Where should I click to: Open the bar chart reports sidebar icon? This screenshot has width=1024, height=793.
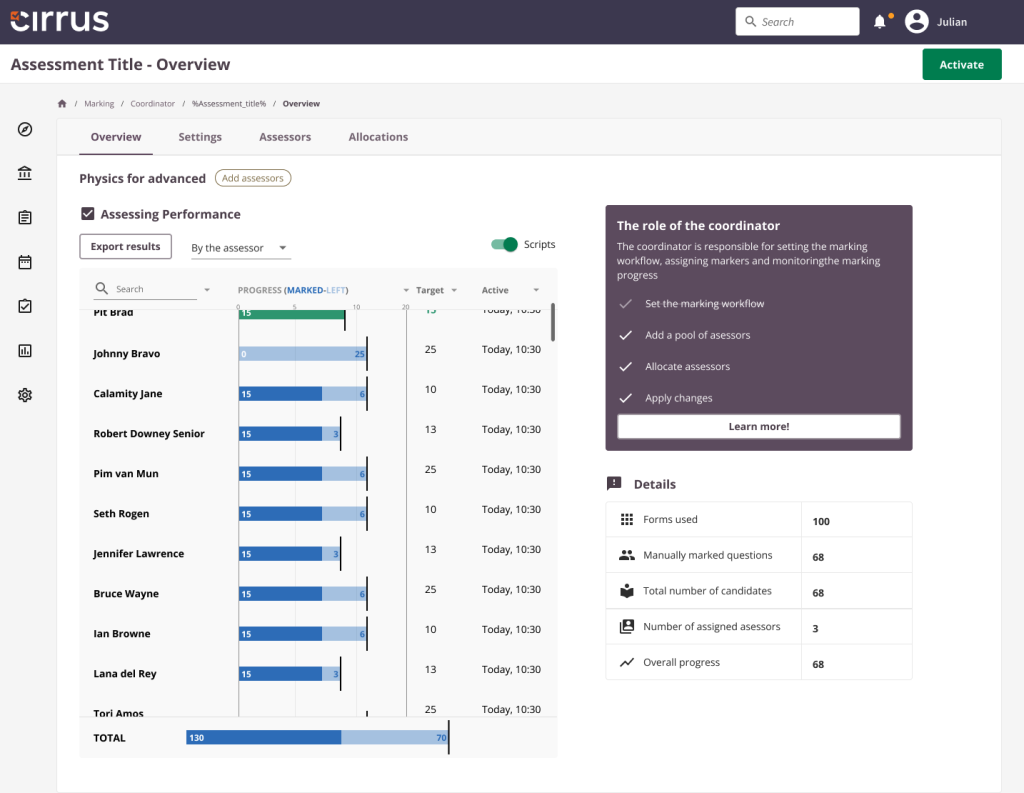[x=25, y=351]
